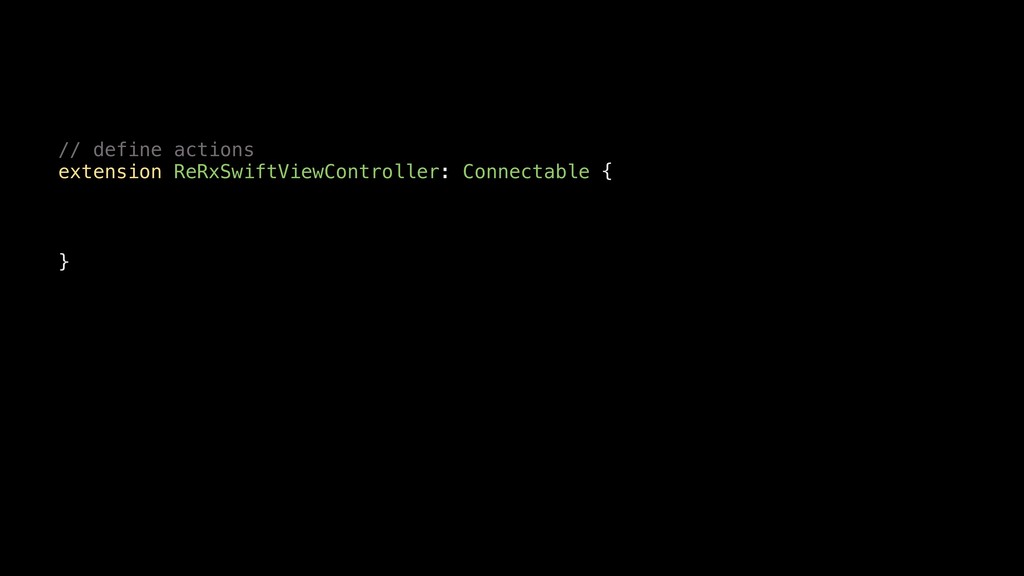The height and width of the screenshot is (576, 1024).
Task: Click "View" inside ReRxSwiftViewController
Action: [300, 172]
